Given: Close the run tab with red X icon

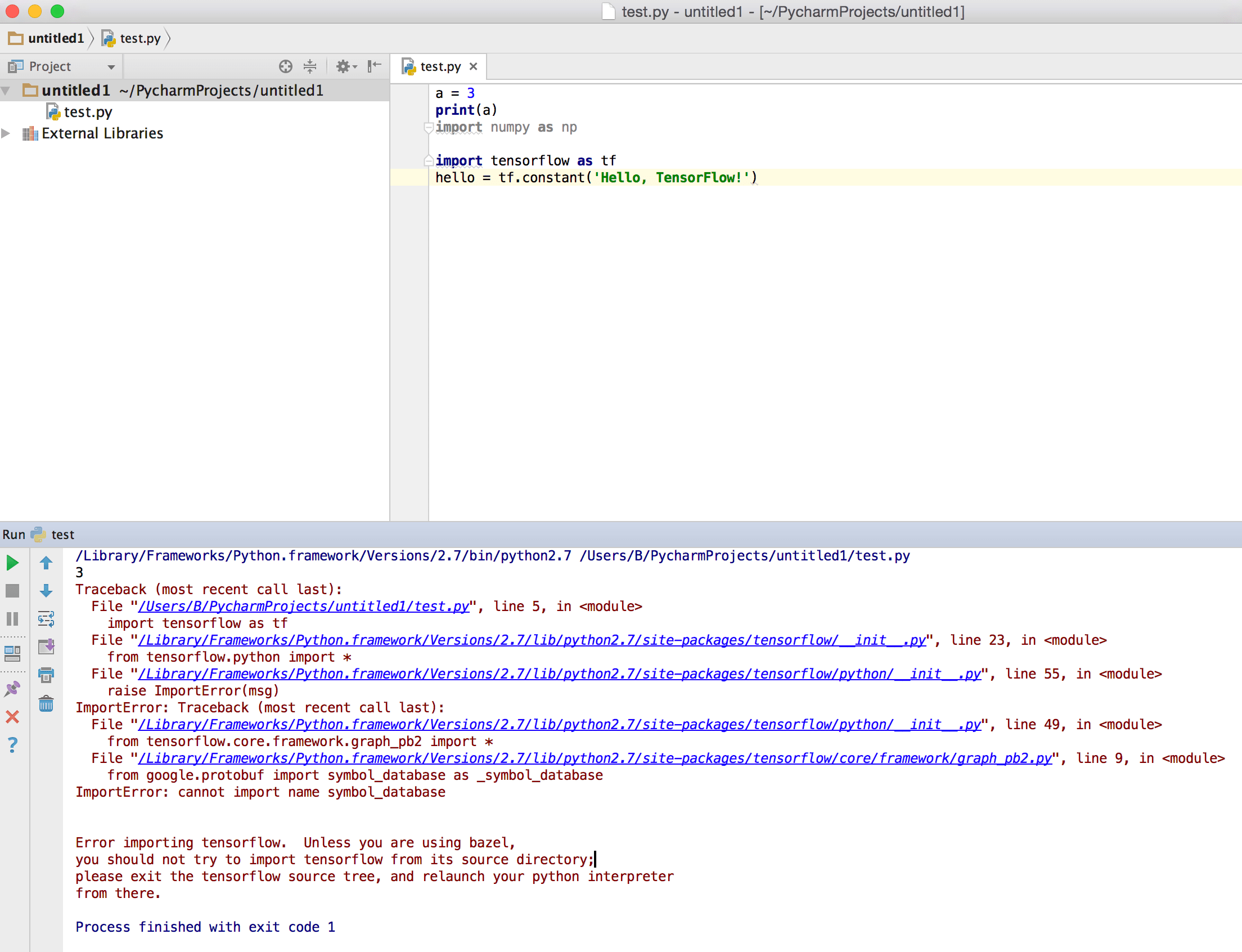Looking at the screenshot, I should pyautogui.click(x=12, y=717).
